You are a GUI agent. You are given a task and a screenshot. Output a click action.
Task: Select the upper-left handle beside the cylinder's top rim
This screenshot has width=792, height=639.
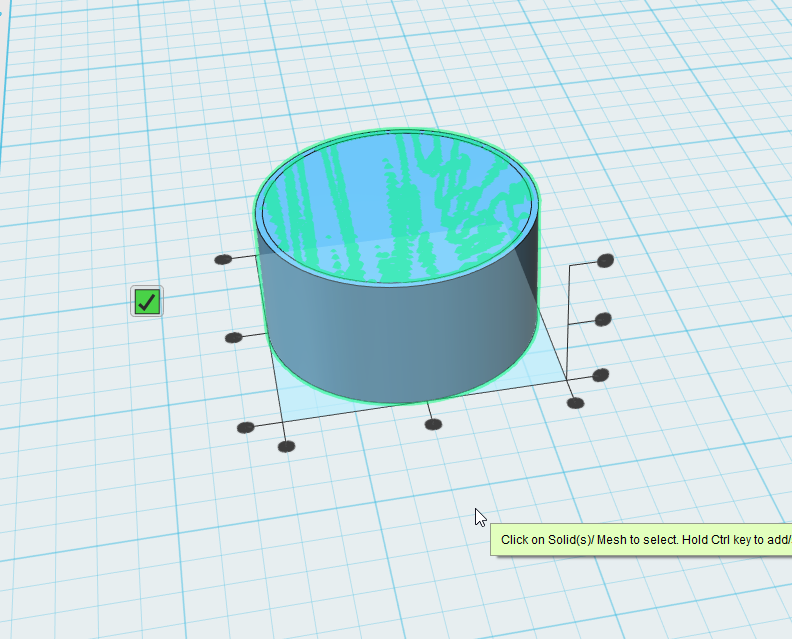click(223, 260)
